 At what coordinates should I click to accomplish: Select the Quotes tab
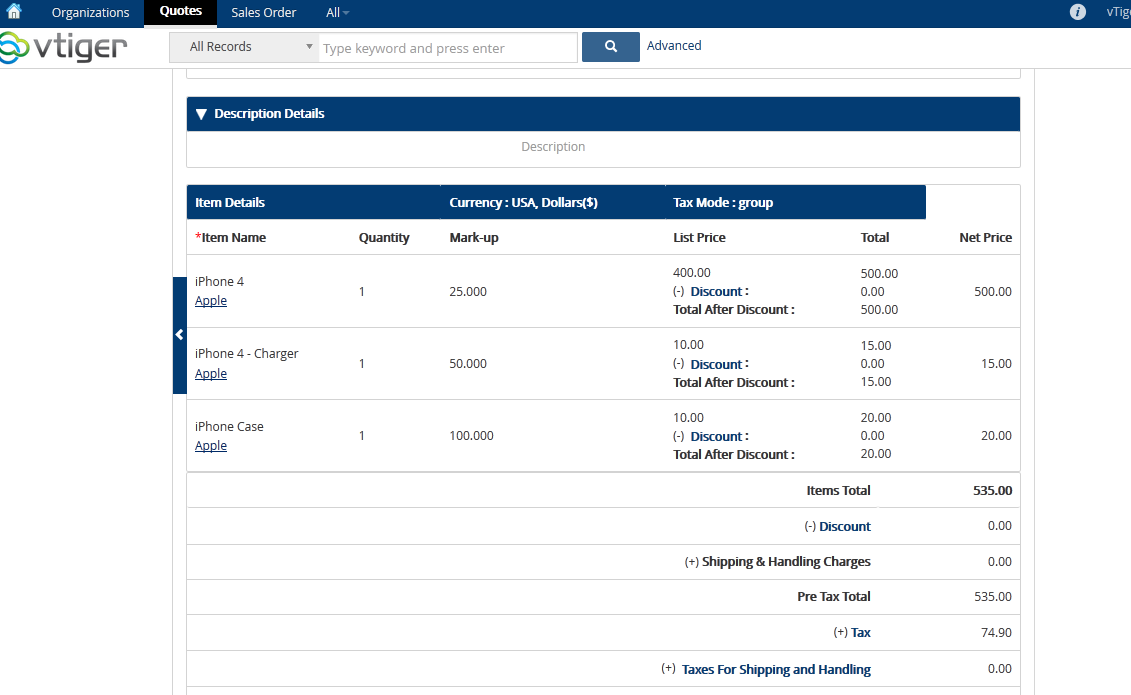(x=180, y=12)
